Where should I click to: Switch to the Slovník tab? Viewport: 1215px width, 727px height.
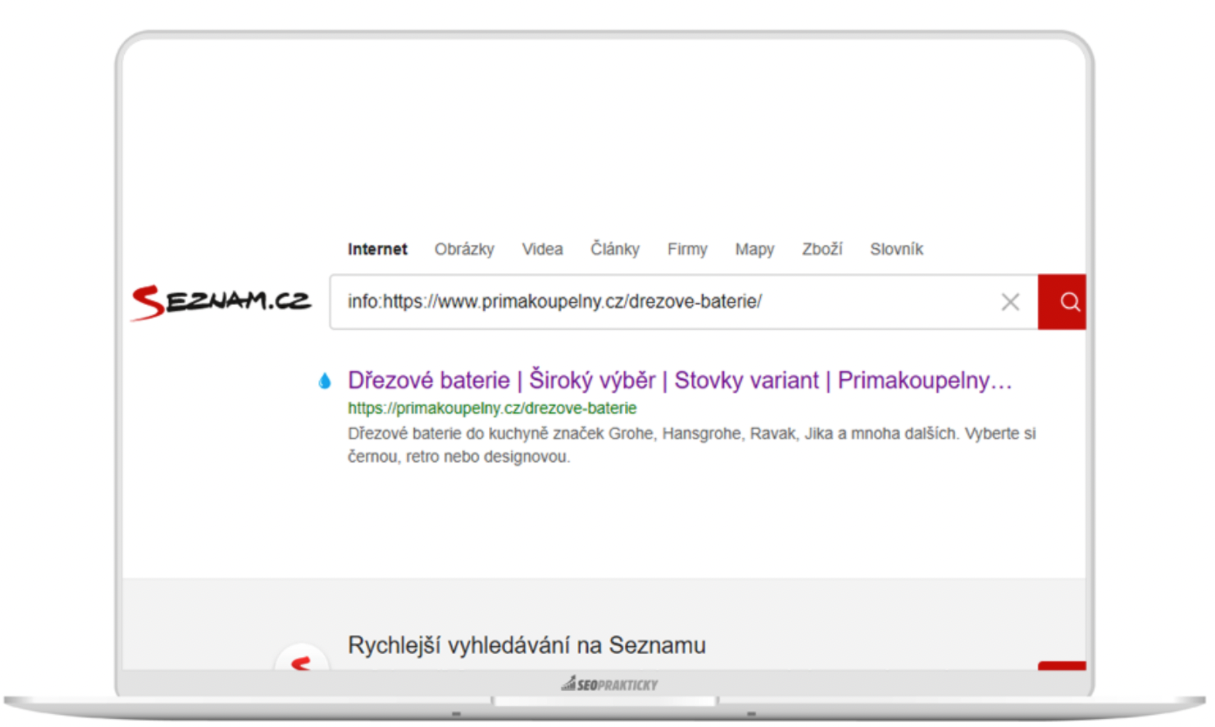pyautogui.click(x=897, y=249)
